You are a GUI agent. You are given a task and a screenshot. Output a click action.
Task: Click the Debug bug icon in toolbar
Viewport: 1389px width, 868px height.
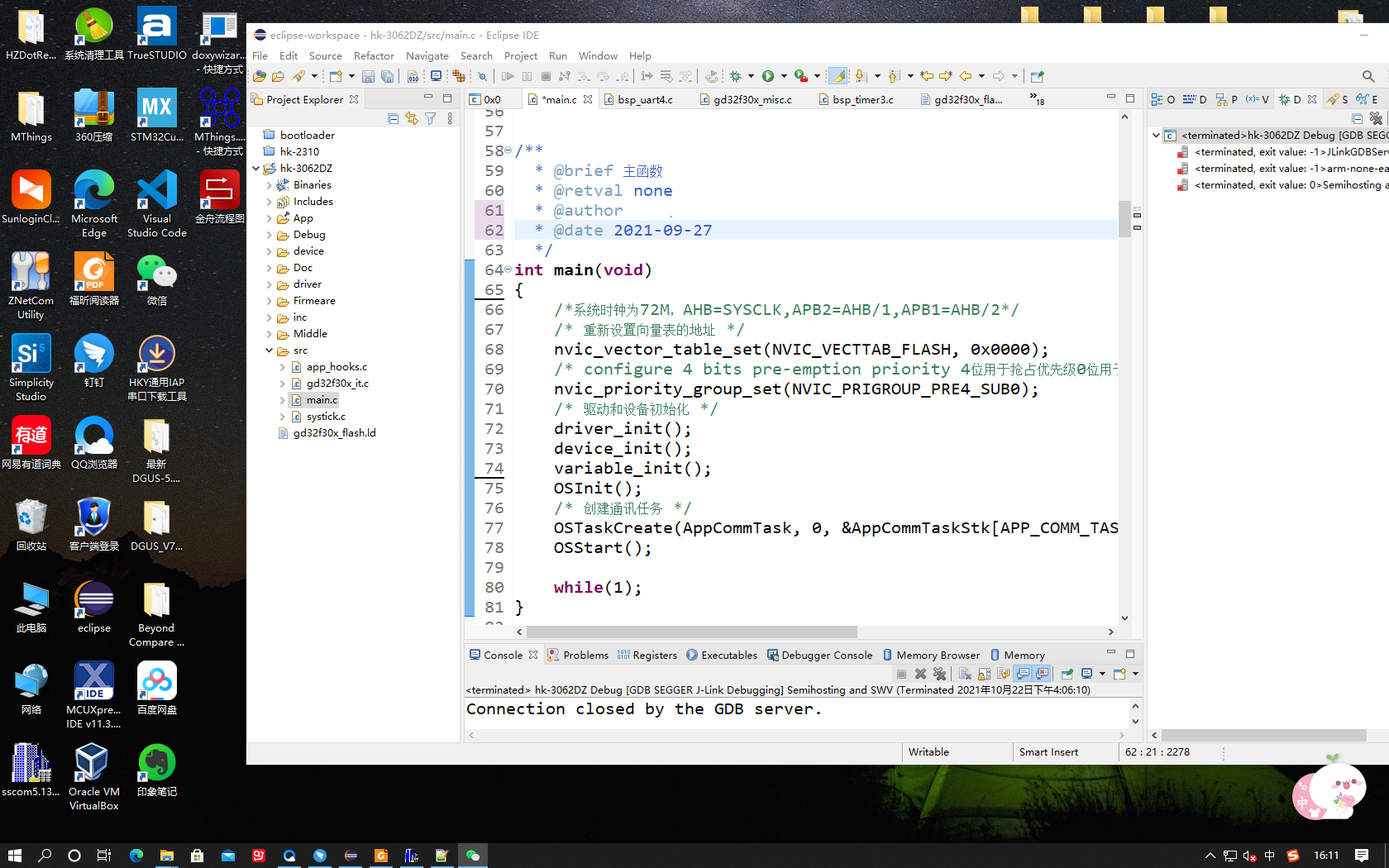click(735, 76)
